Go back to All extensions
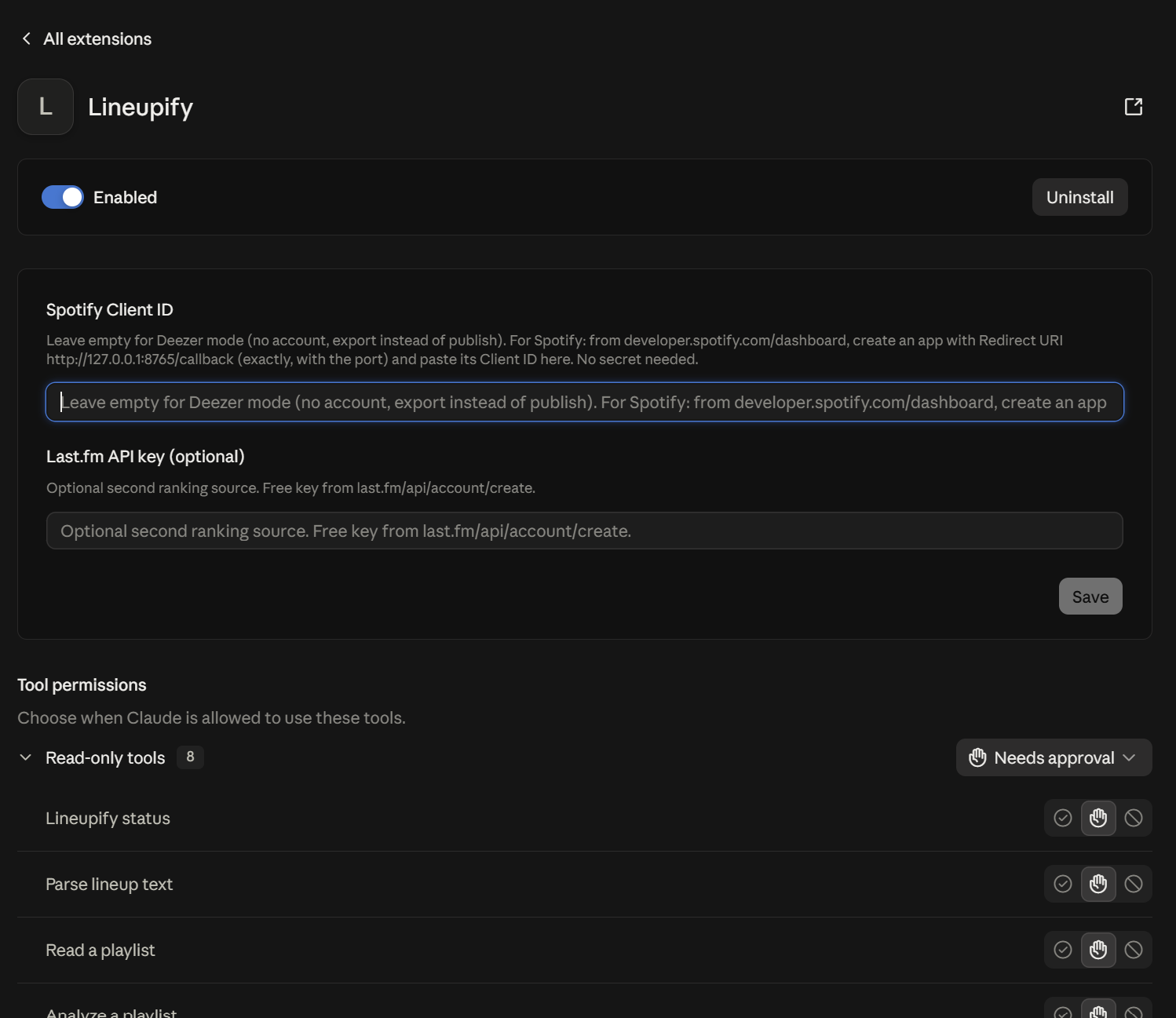 97,38
